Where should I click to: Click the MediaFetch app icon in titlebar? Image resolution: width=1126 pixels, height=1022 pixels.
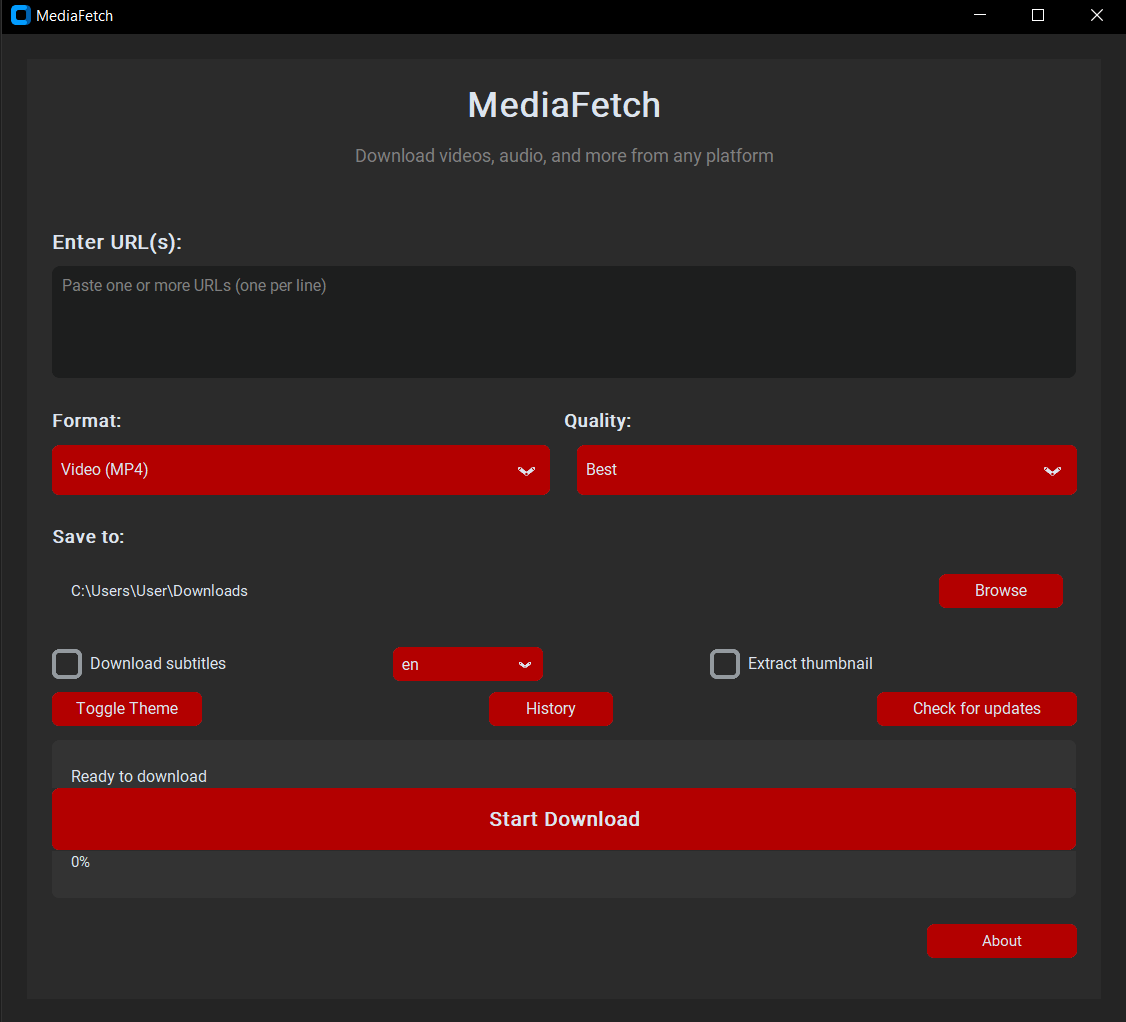pos(20,15)
